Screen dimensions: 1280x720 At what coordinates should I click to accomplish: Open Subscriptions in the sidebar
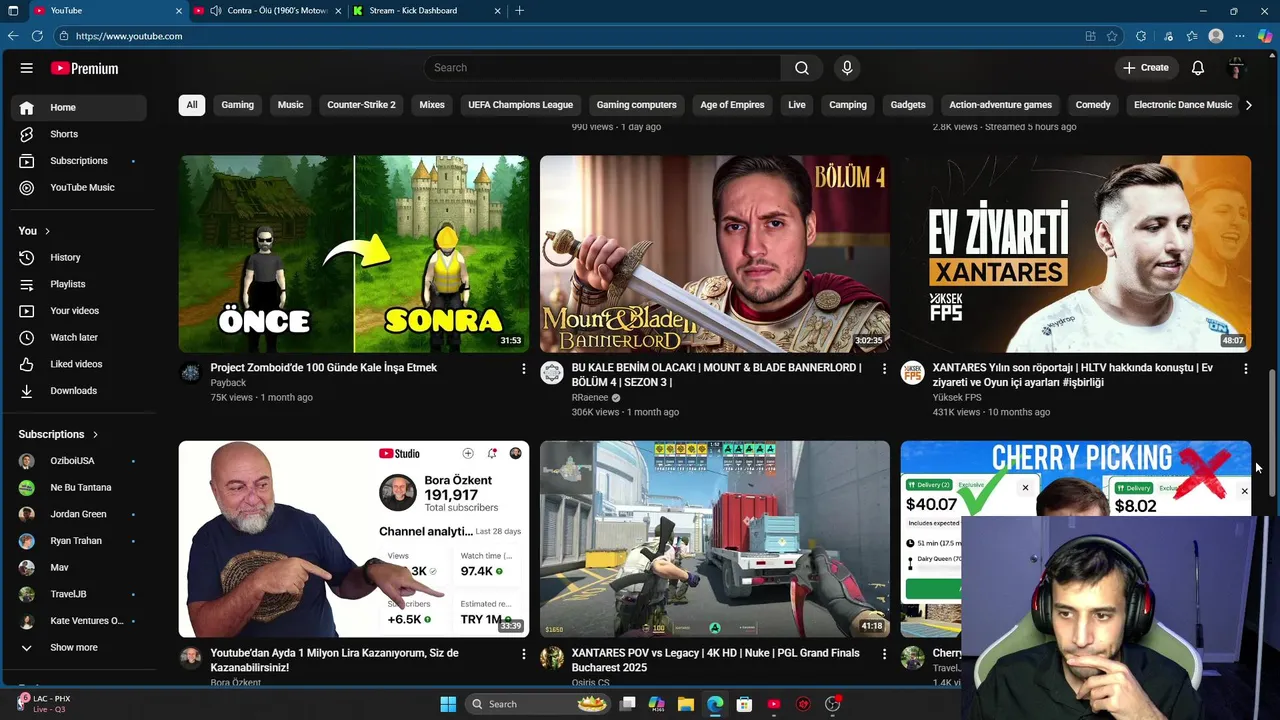(x=80, y=161)
